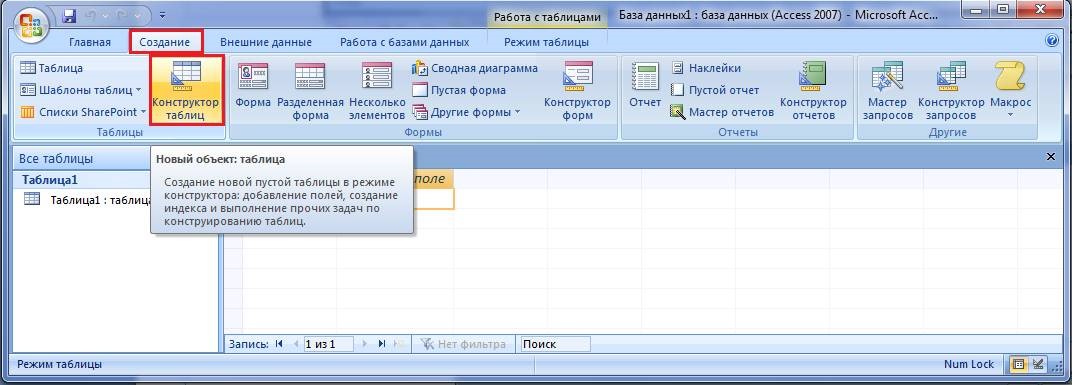Switch to the Режим таблицы tab
1072x385 pixels.
(546, 42)
